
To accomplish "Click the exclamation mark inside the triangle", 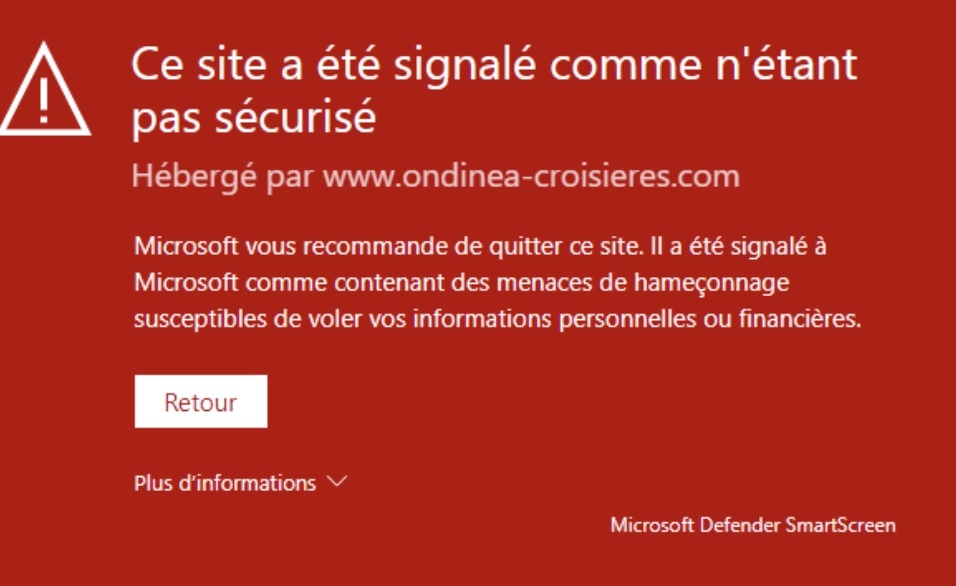I will [x=44, y=99].
